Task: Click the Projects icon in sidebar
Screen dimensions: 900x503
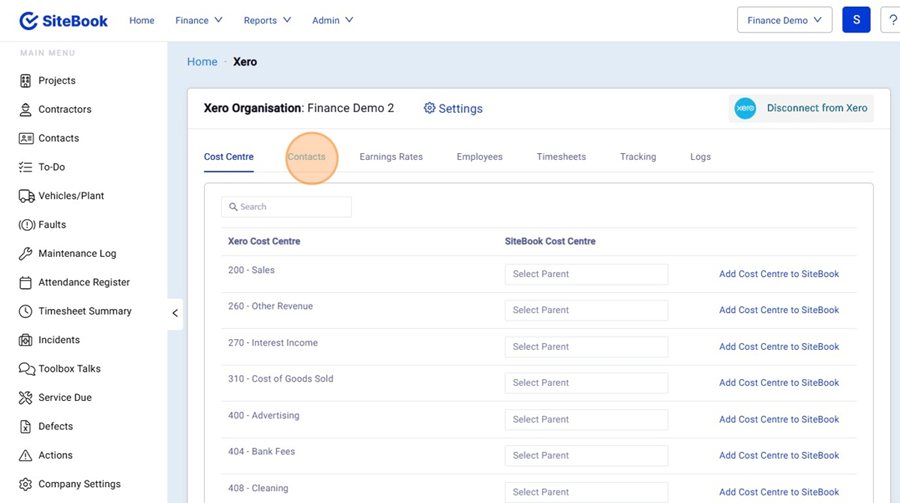Action: (26, 81)
